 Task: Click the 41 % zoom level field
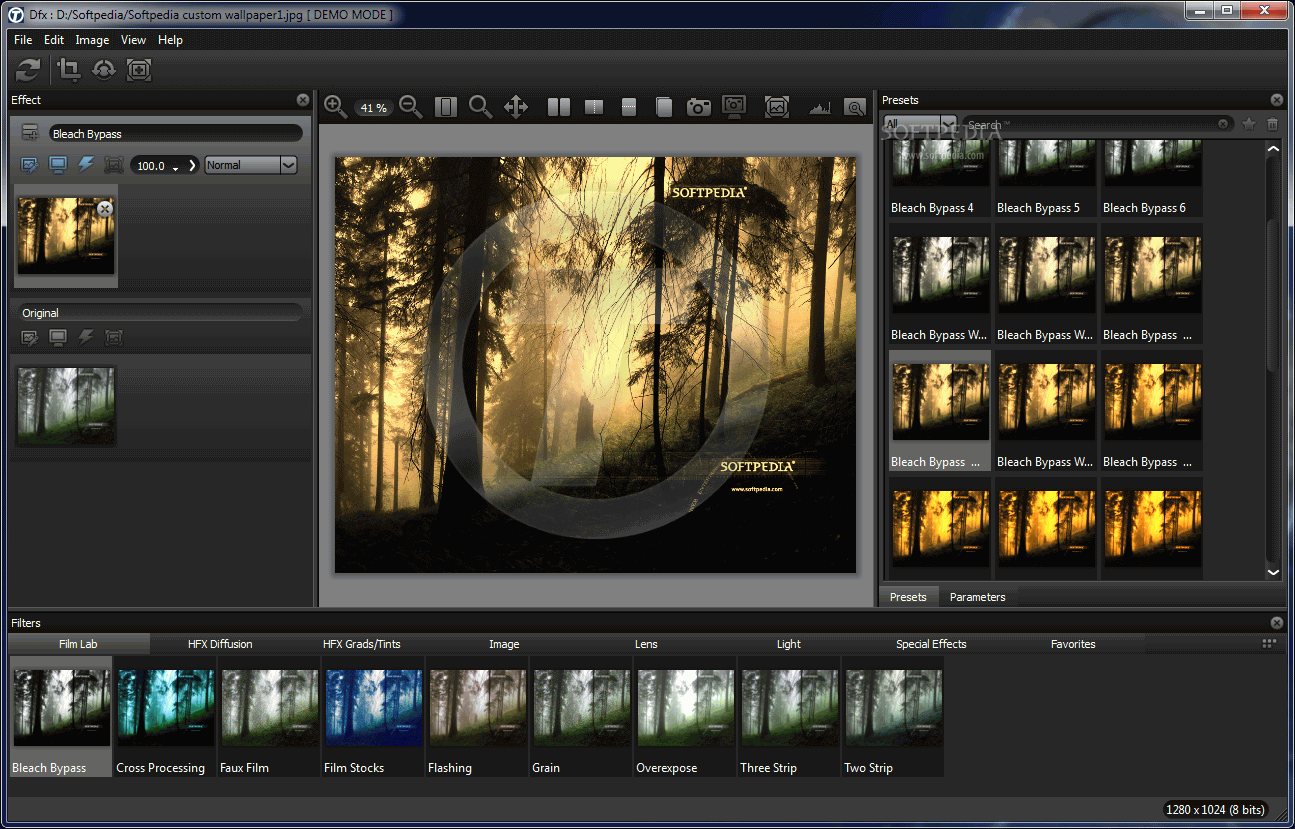point(373,107)
